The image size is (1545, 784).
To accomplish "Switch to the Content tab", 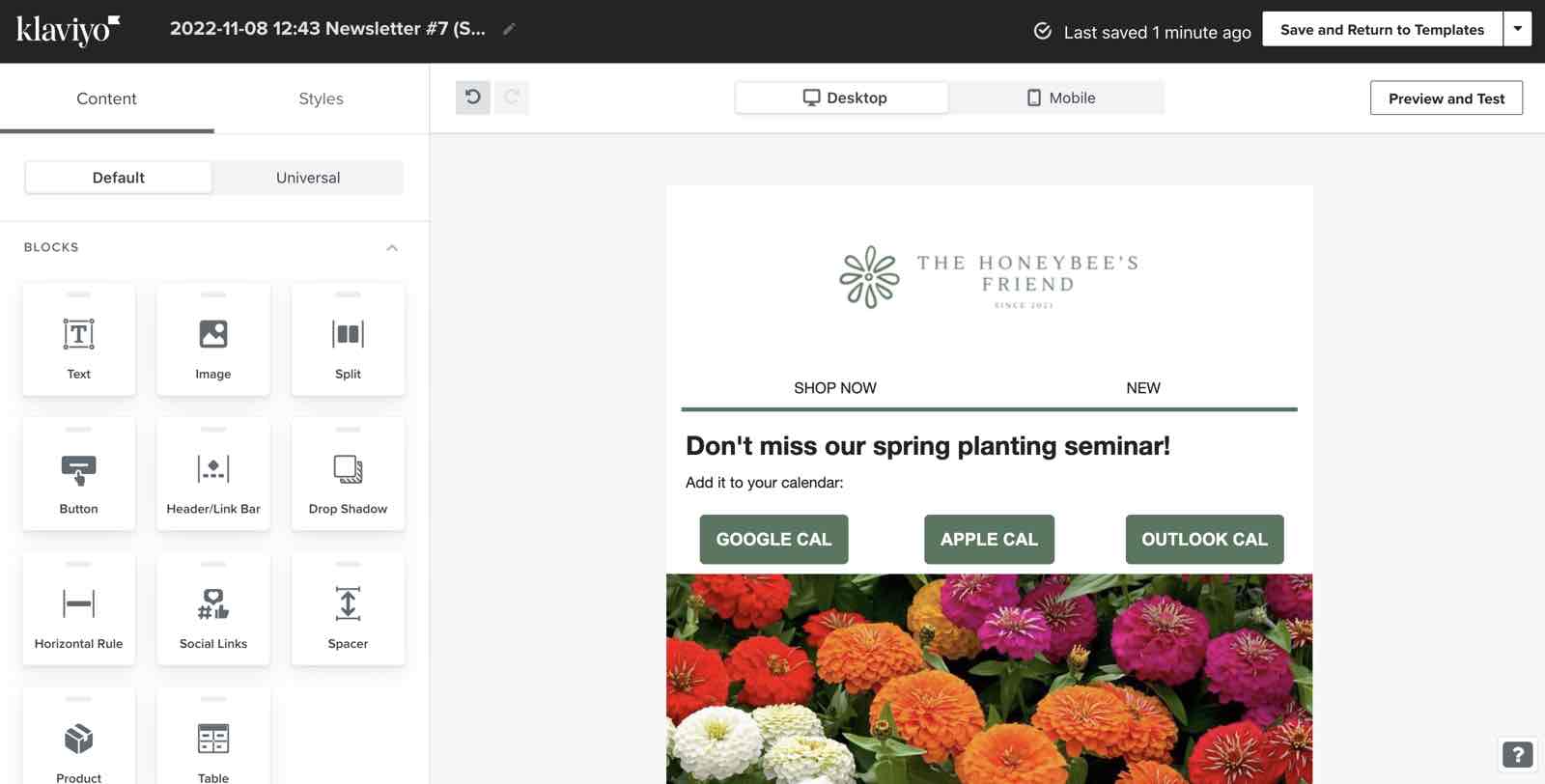I will (106, 98).
